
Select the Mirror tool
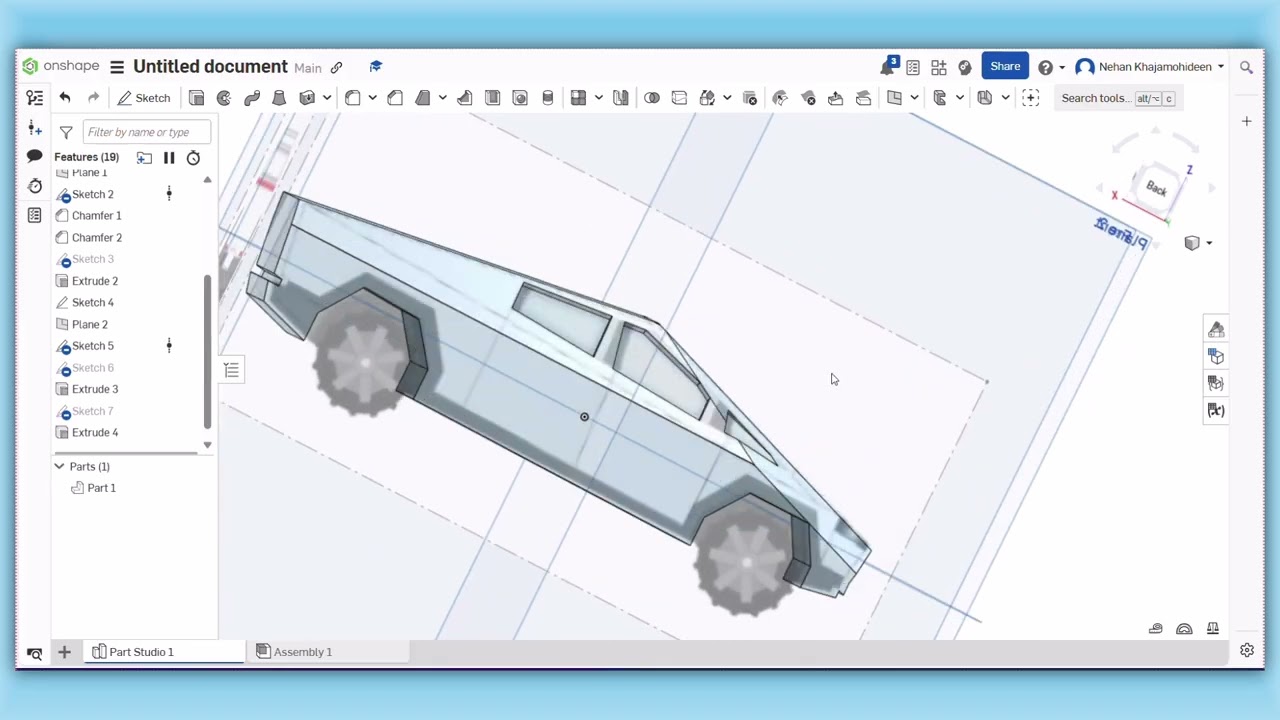coord(621,98)
